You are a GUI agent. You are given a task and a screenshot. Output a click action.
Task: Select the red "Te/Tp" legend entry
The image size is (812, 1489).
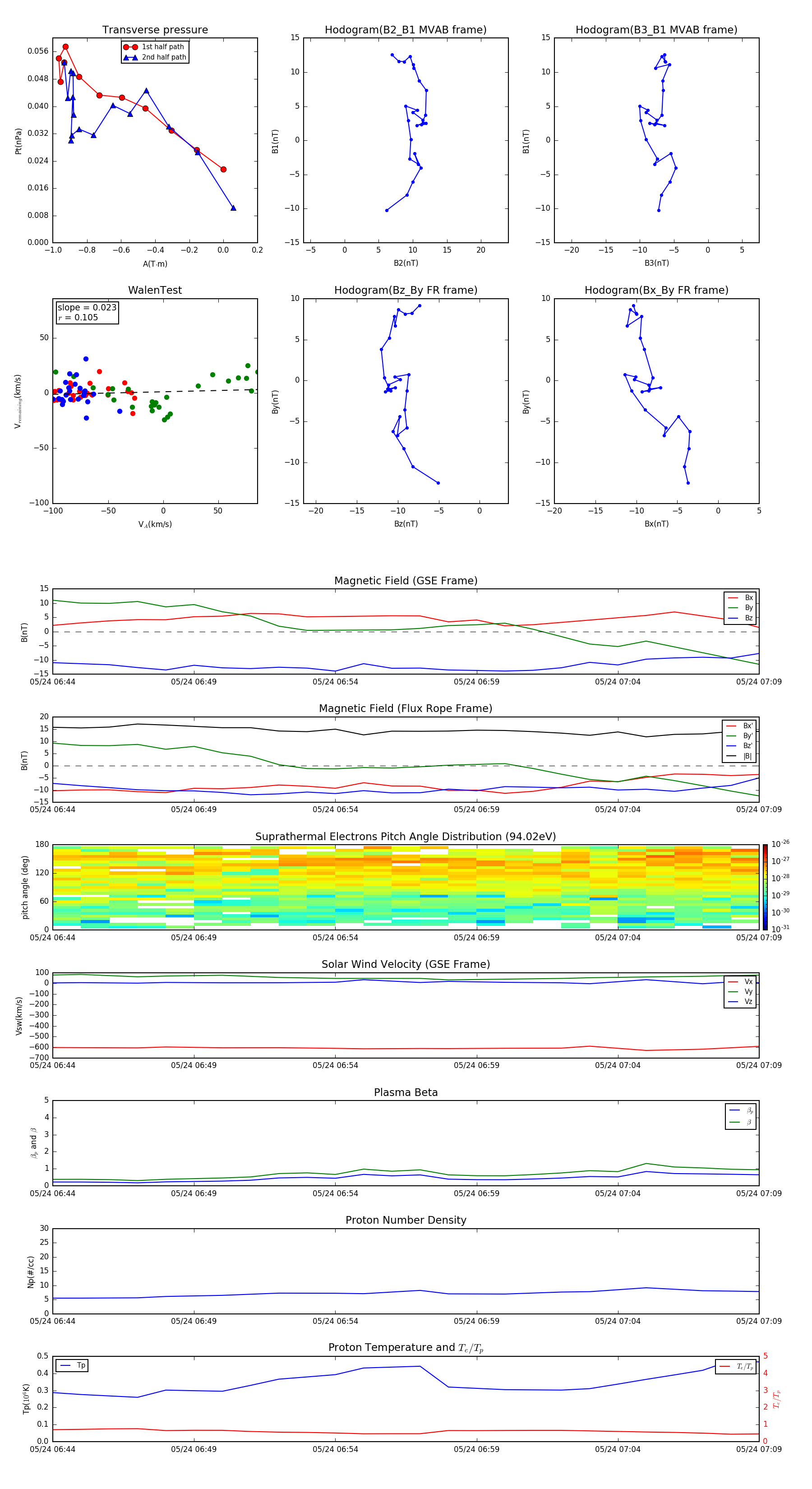click(737, 1366)
